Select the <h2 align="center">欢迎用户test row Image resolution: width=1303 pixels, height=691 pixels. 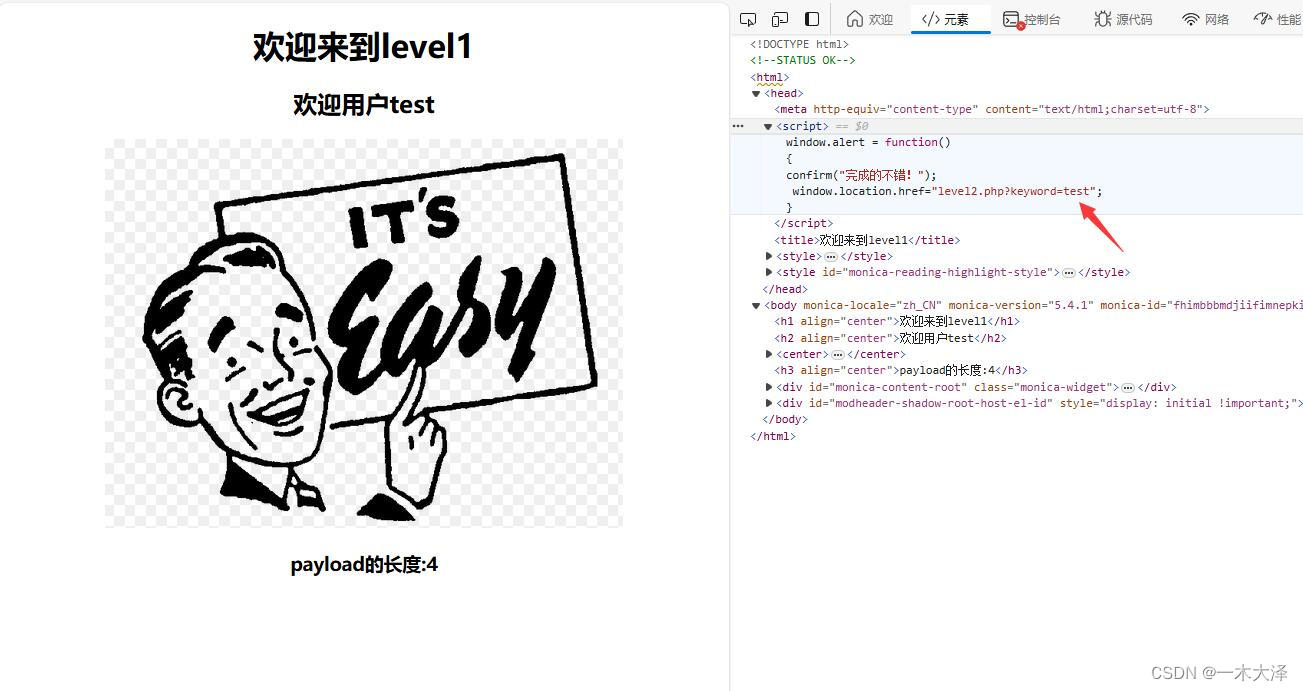tap(890, 338)
